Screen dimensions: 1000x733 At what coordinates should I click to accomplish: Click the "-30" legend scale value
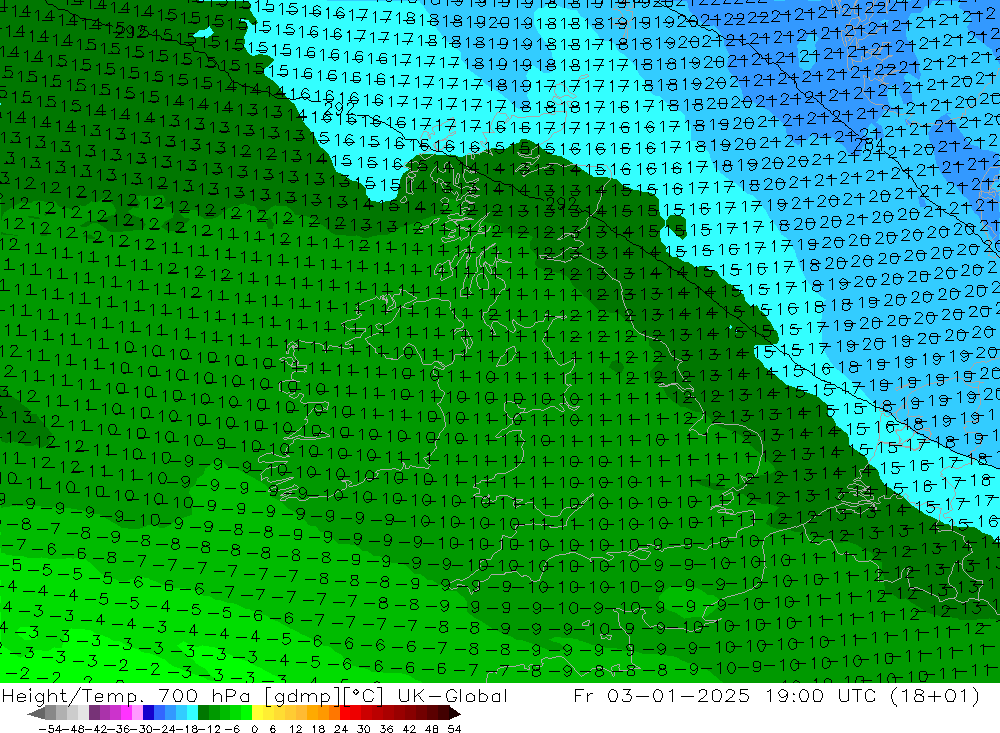point(142,729)
